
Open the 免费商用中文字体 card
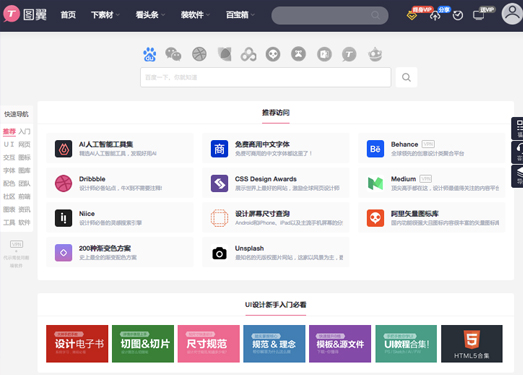276,148
